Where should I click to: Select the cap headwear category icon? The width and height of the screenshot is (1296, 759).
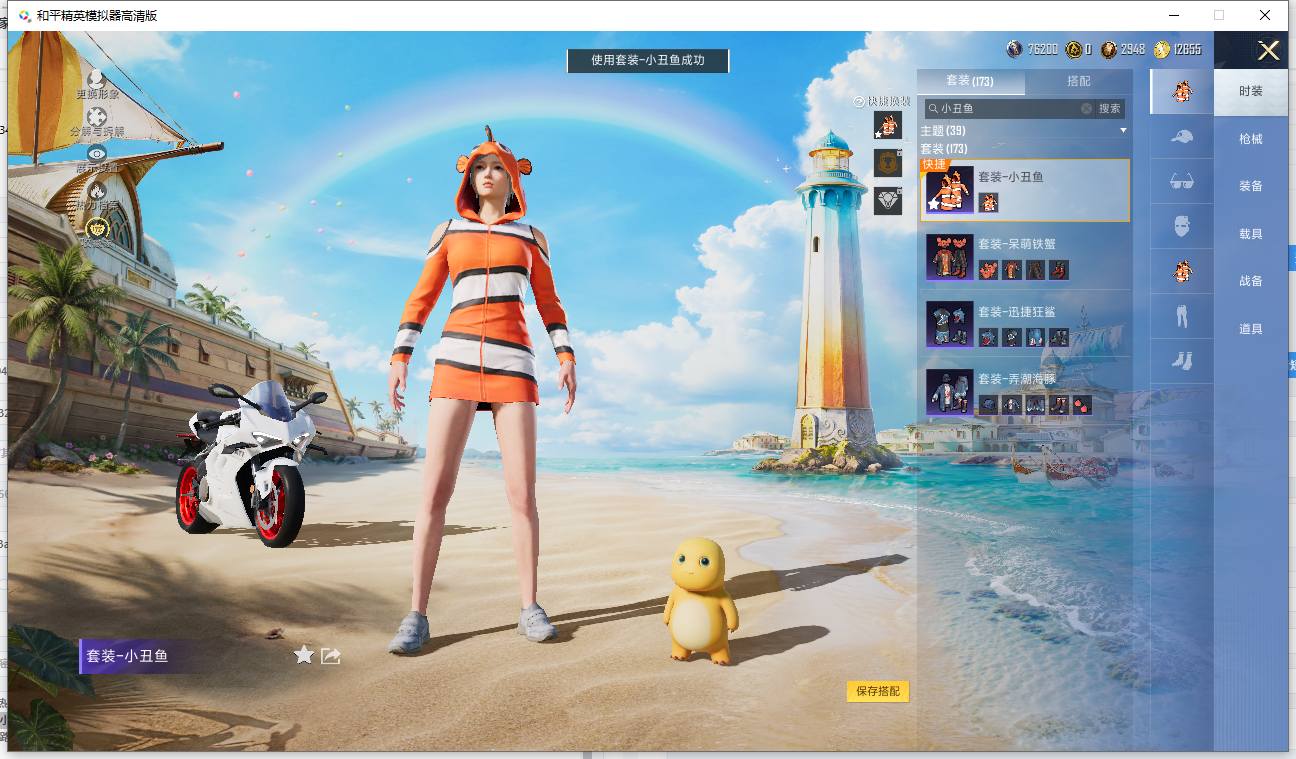pyautogui.click(x=1181, y=137)
